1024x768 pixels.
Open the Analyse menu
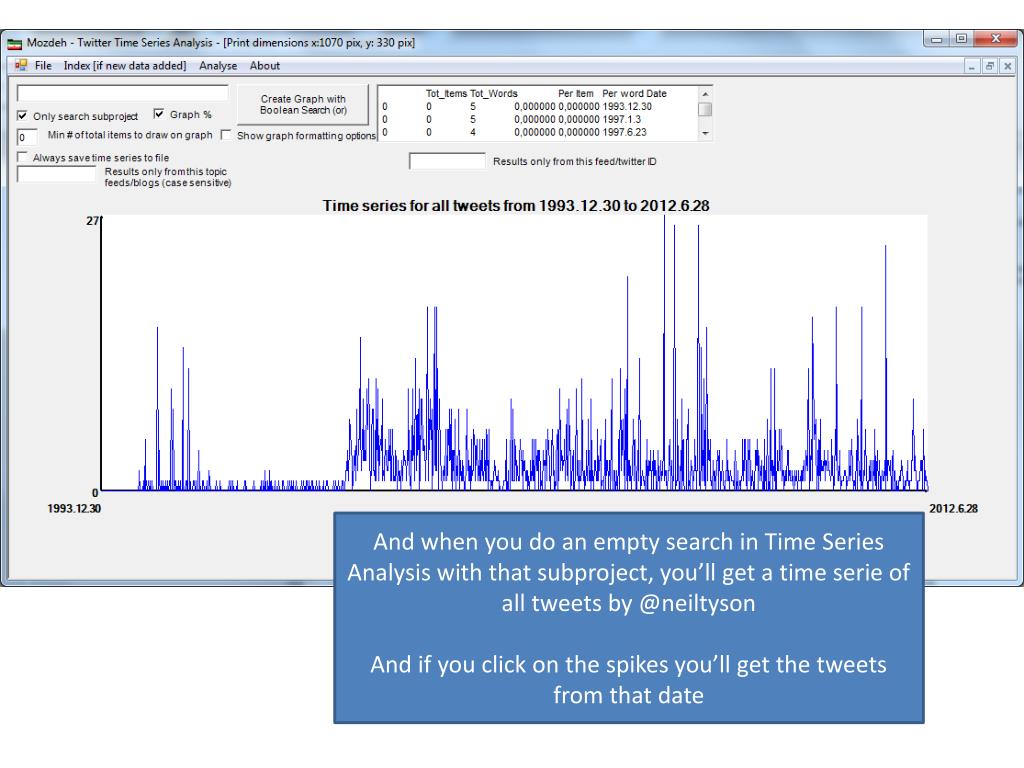point(218,65)
